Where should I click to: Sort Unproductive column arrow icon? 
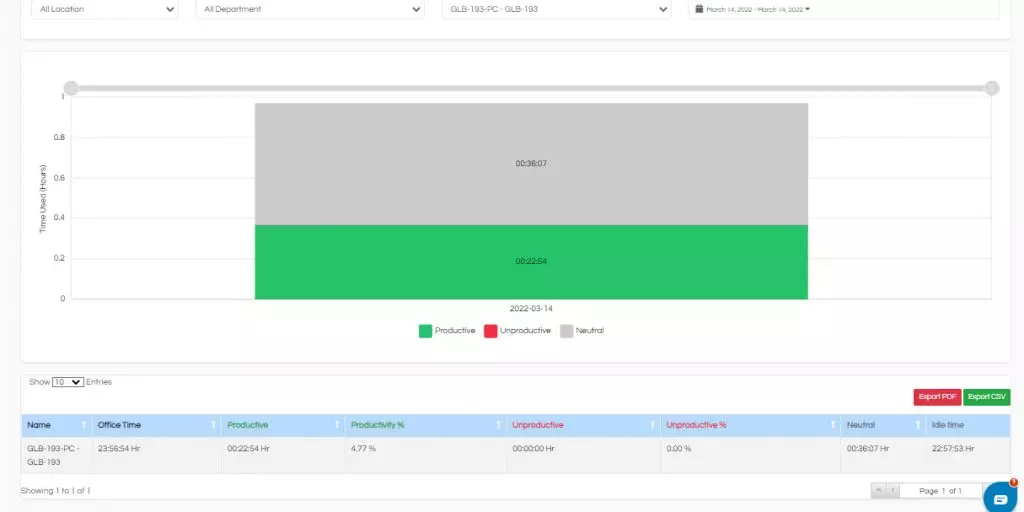click(653, 425)
